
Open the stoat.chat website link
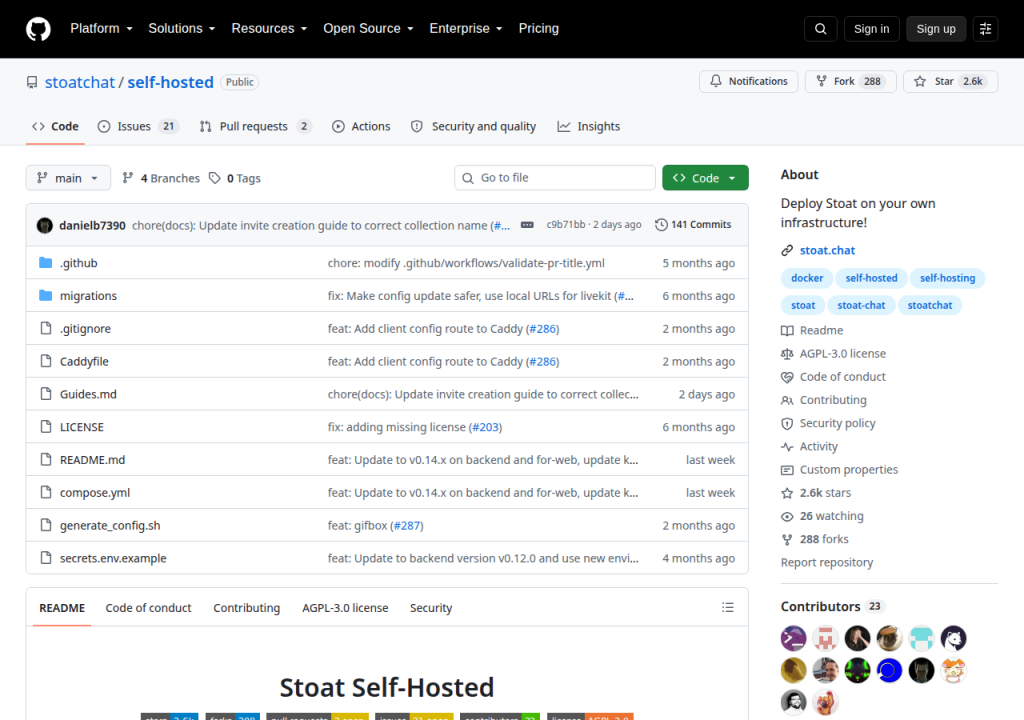tap(827, 250)
